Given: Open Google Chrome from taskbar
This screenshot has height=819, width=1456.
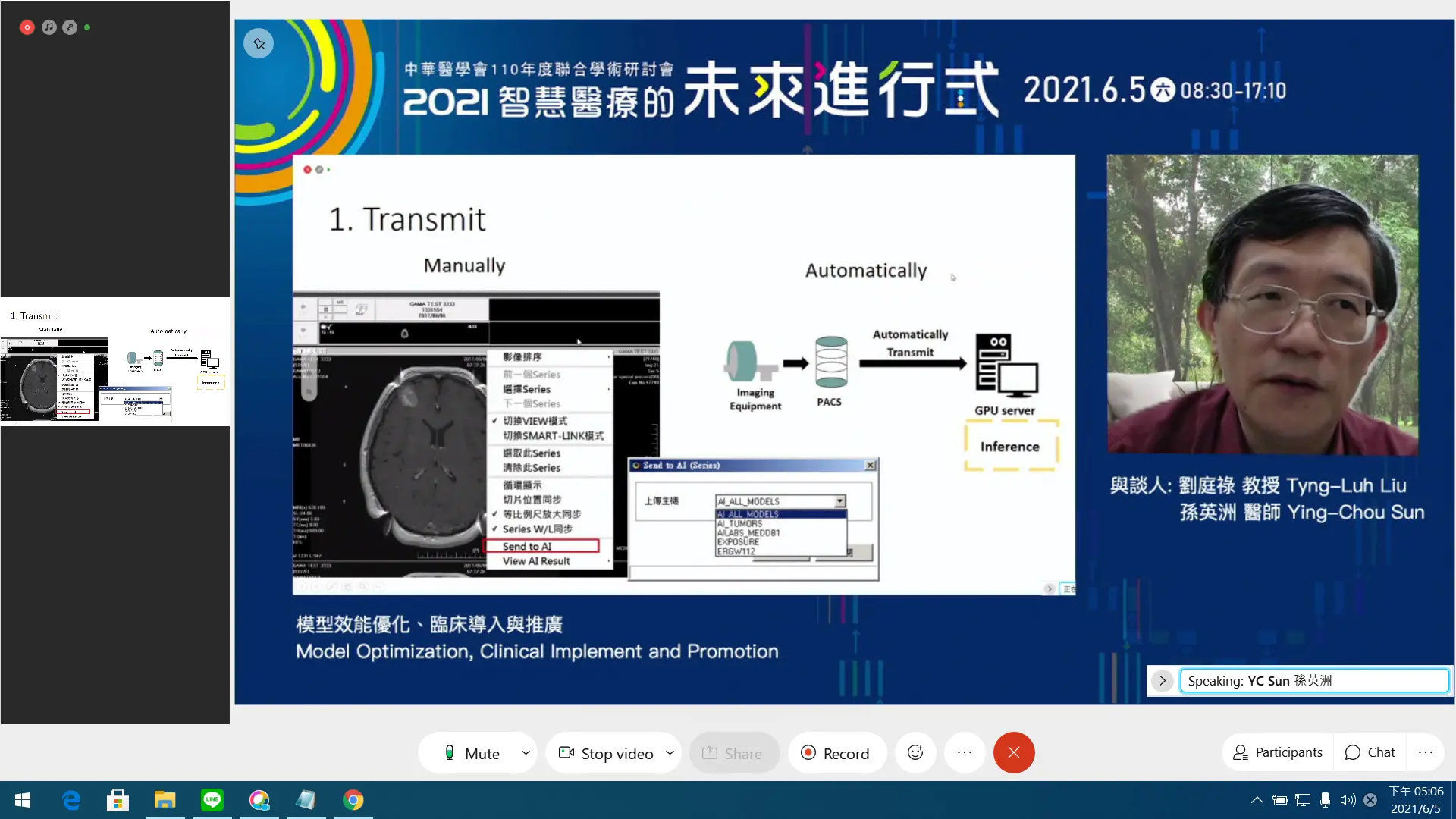Looking at the screenshot, I should 353,800.
